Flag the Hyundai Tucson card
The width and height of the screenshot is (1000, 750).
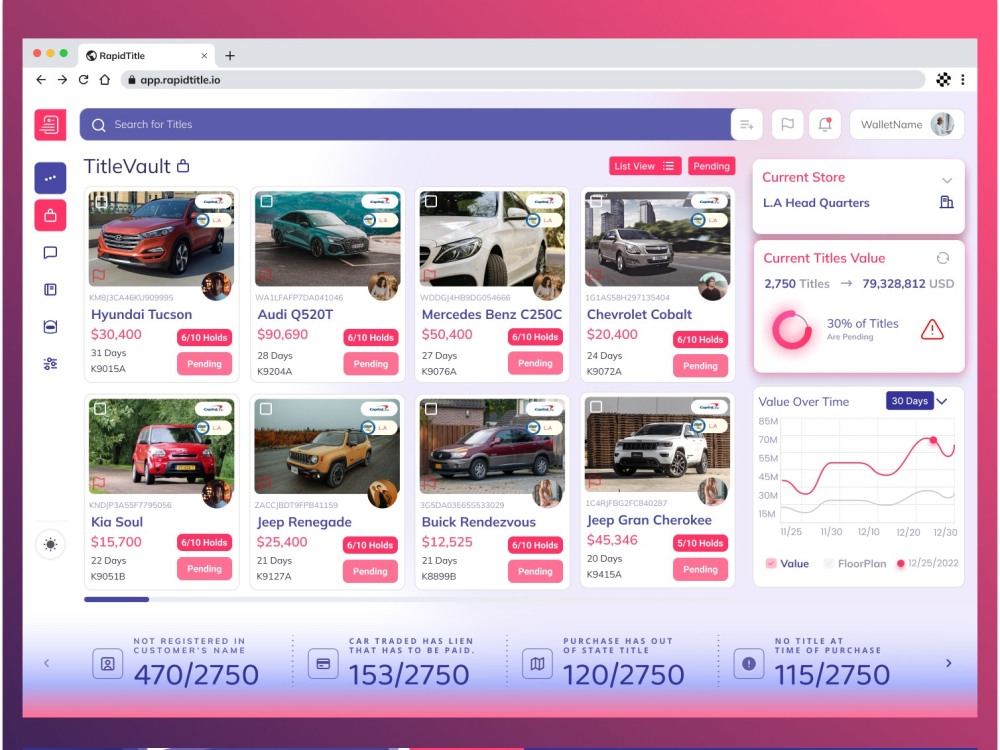99,276
